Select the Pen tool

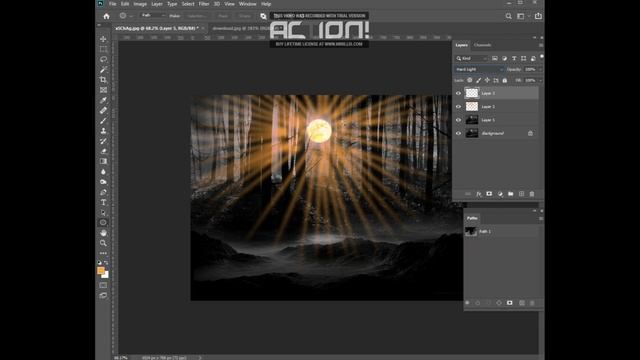[103, 192]
